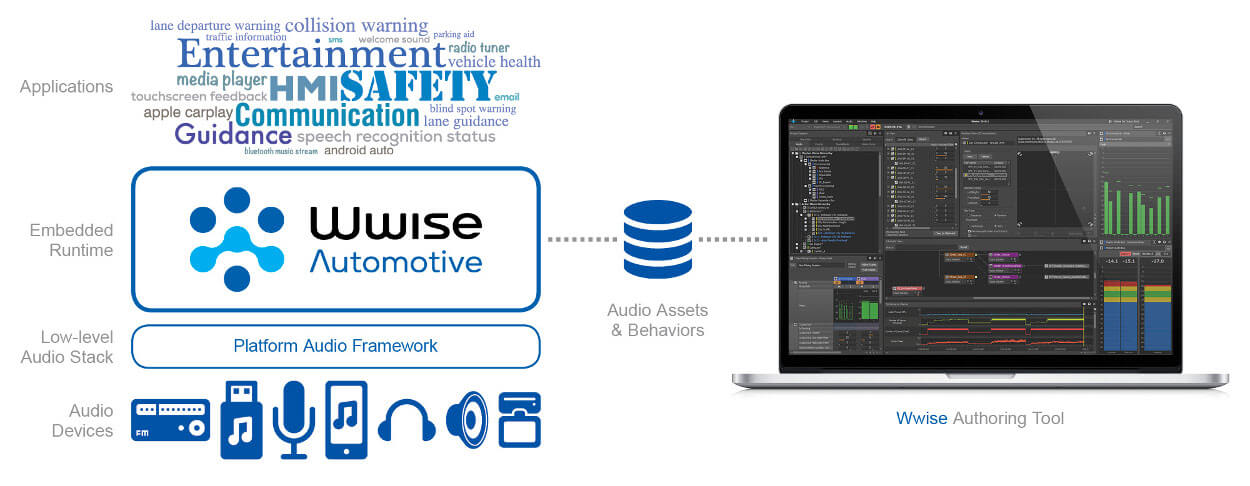Click 'lane departure warning' text

(215, 25)
